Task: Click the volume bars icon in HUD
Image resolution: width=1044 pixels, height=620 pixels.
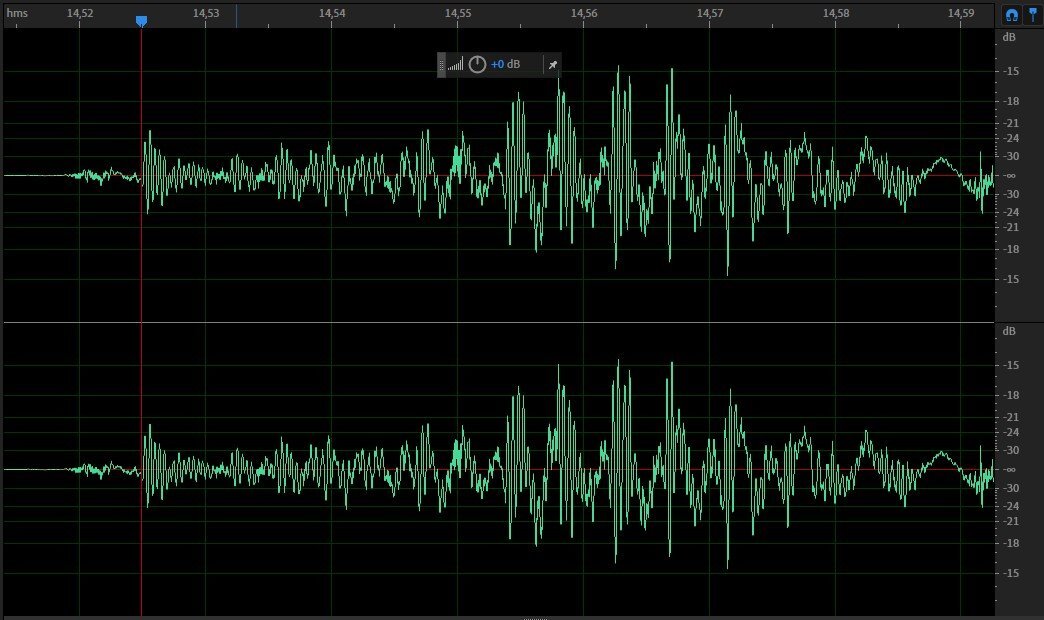Action: 456,65
